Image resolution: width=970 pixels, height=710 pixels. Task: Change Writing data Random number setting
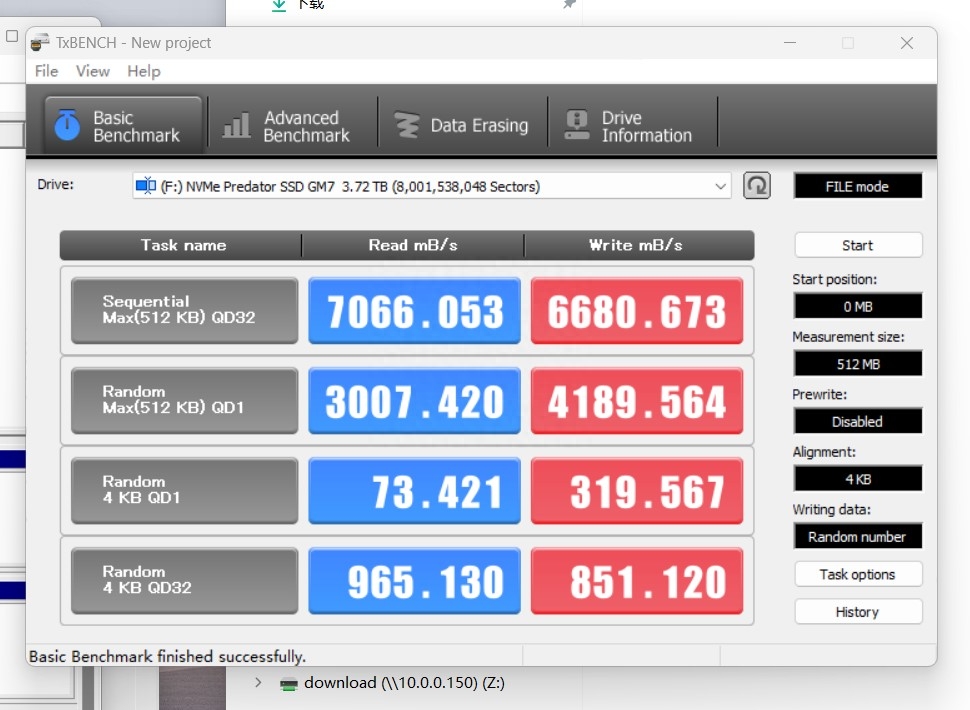[x=858, y=536]
